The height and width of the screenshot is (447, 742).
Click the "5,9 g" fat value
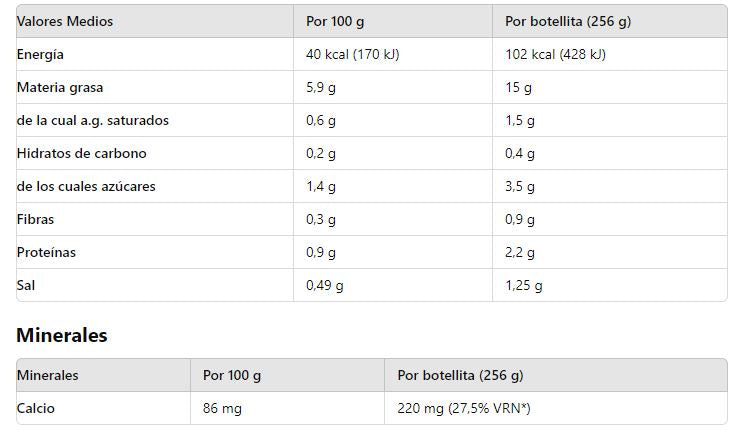pyautogui.click(x=321, y=87)
